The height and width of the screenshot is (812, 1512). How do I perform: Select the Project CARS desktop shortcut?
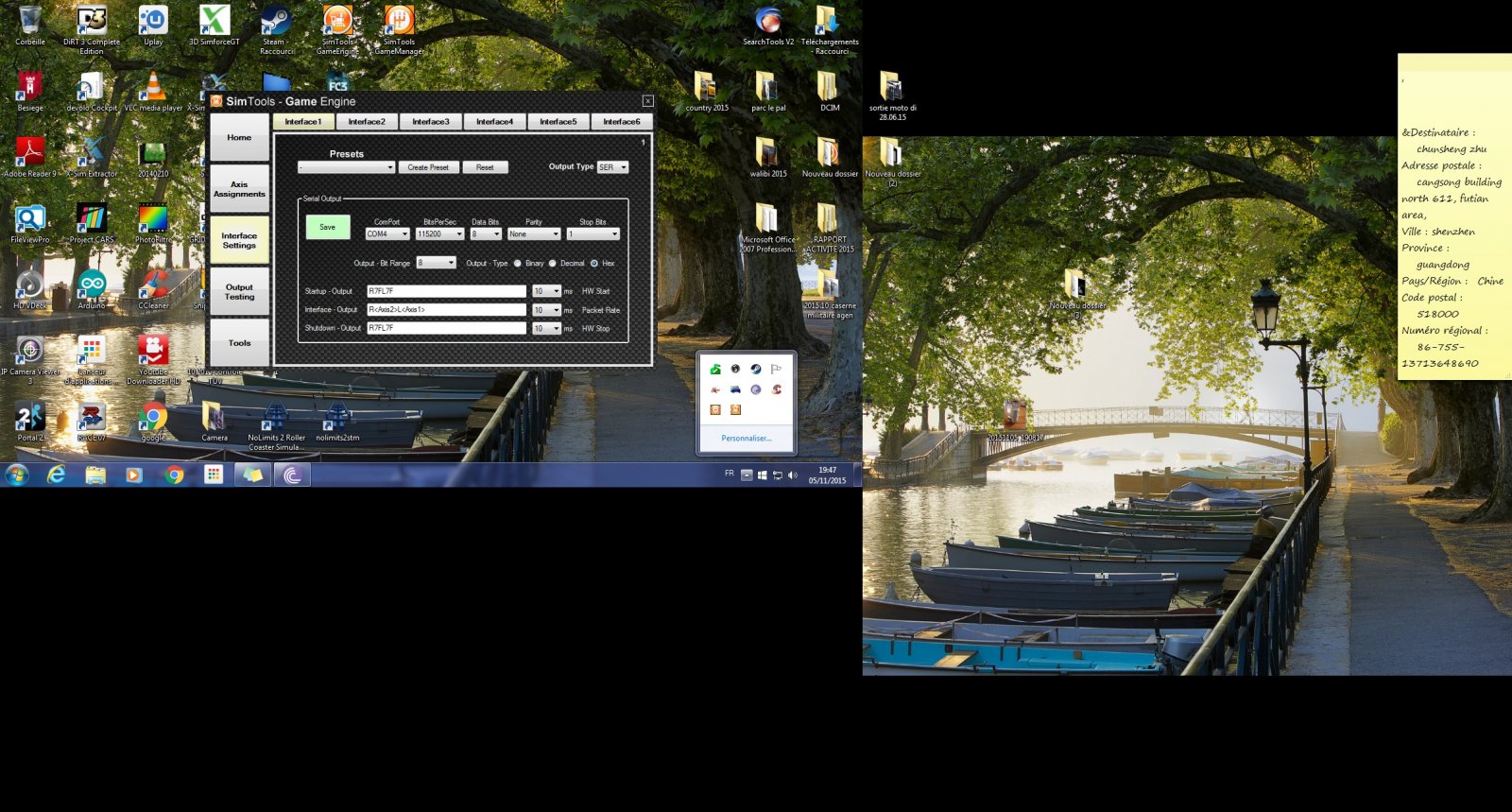pos(92,224)
